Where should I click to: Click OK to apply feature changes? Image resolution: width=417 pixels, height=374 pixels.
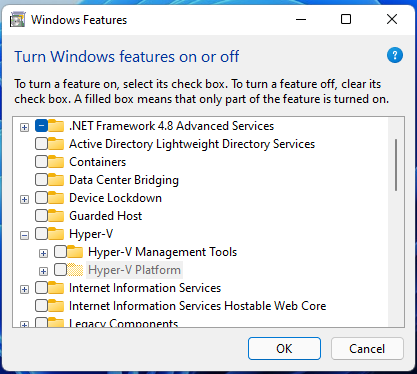click(x=284, y=349)
